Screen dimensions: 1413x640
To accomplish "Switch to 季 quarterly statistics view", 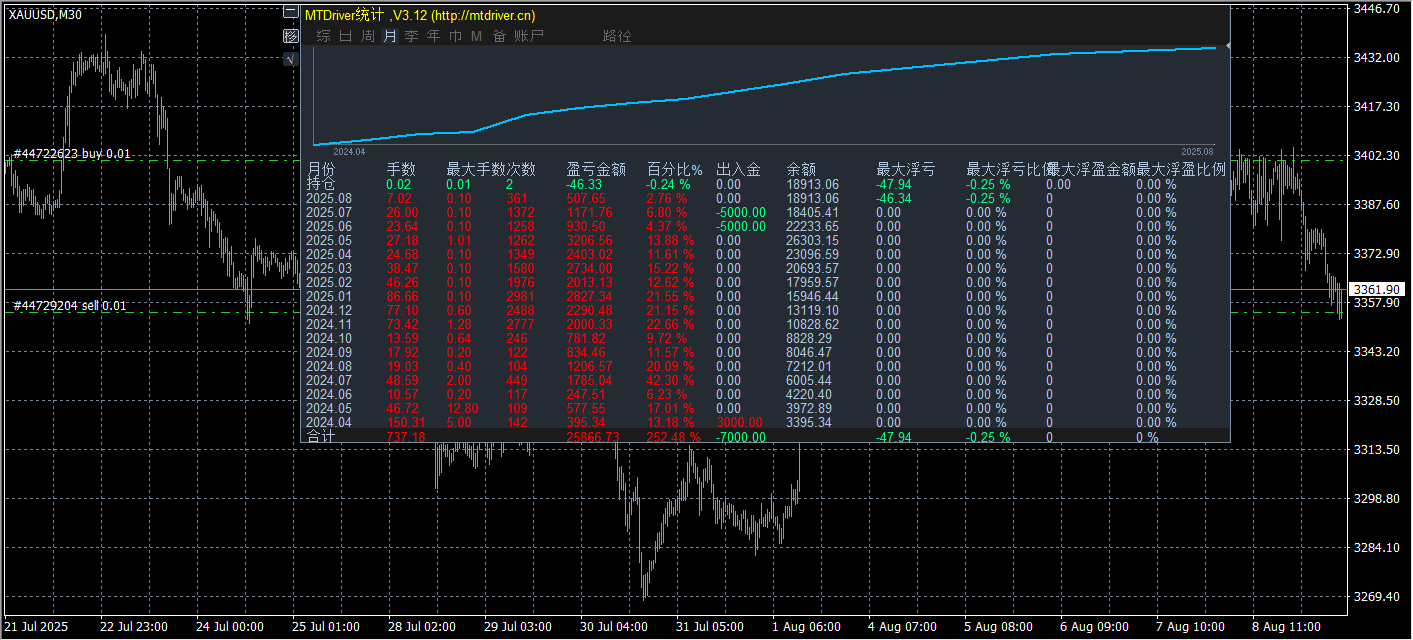I will [x=411, y=35].
